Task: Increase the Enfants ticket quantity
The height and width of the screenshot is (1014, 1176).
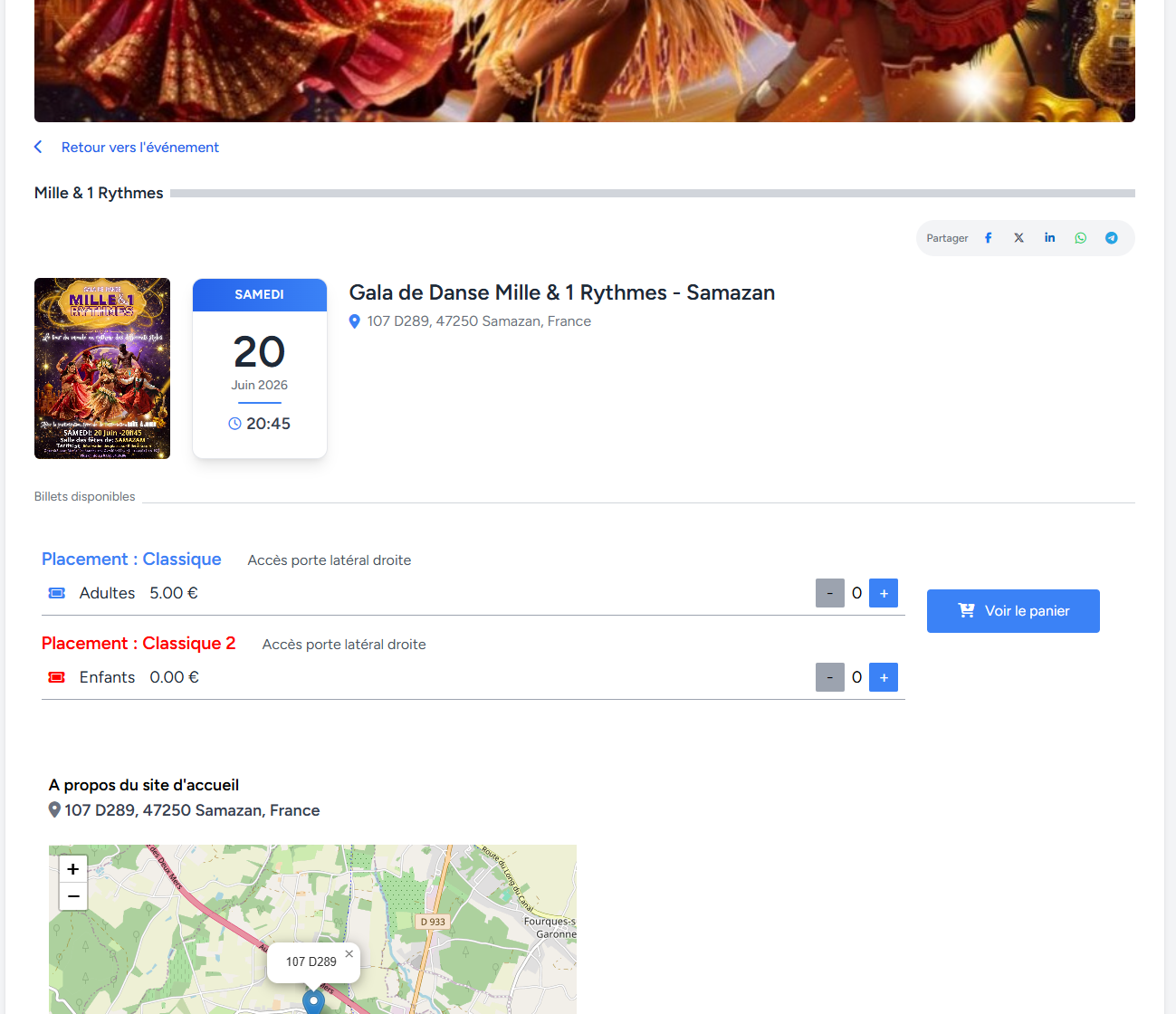Action: coord(883,676)
